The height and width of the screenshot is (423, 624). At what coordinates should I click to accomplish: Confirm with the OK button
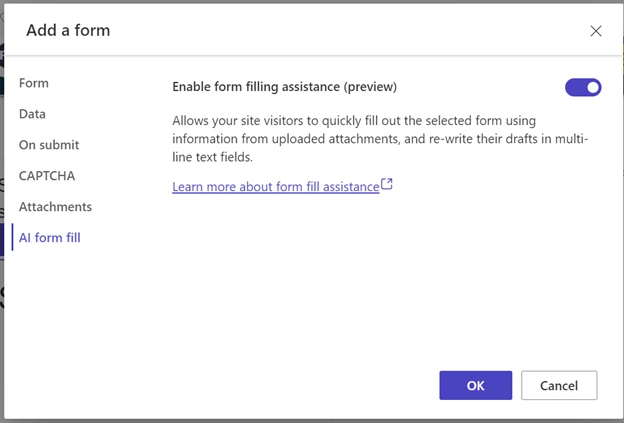tap(475, 385)
